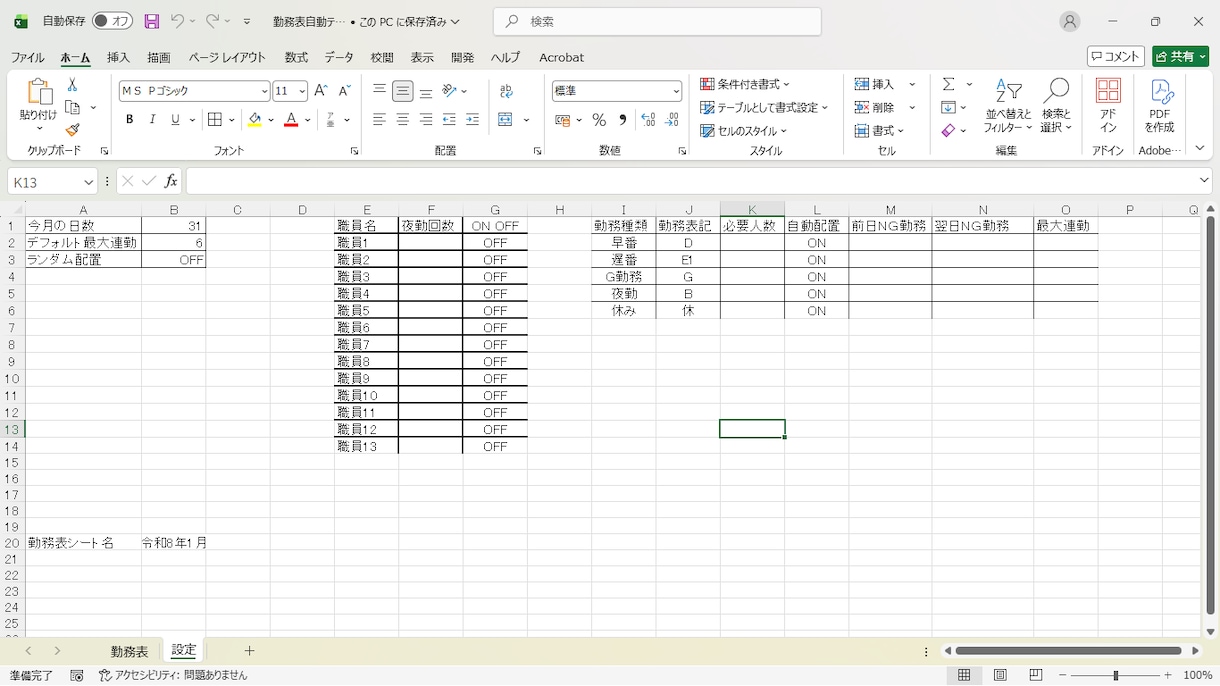Open font name MS Pゴシック dropdown
1220x686 pixels.
pyautogui.click(x=264, y=91)
